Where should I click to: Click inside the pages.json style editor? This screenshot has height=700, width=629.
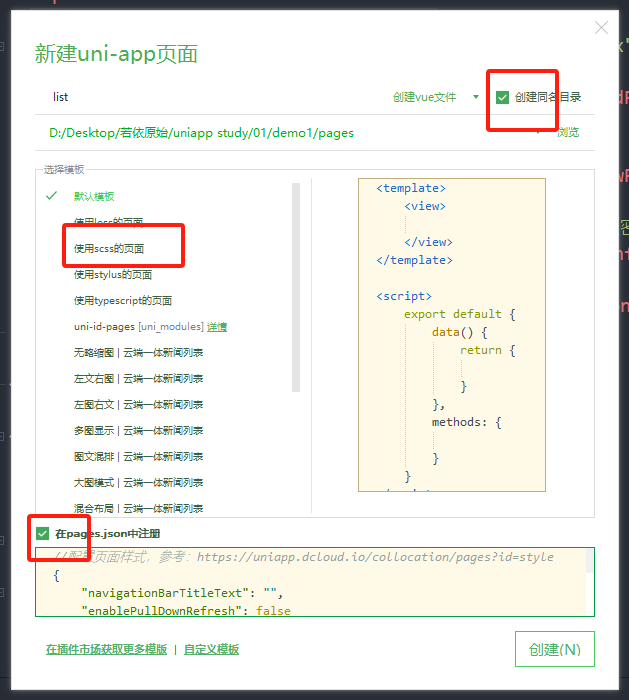(315, 582)
